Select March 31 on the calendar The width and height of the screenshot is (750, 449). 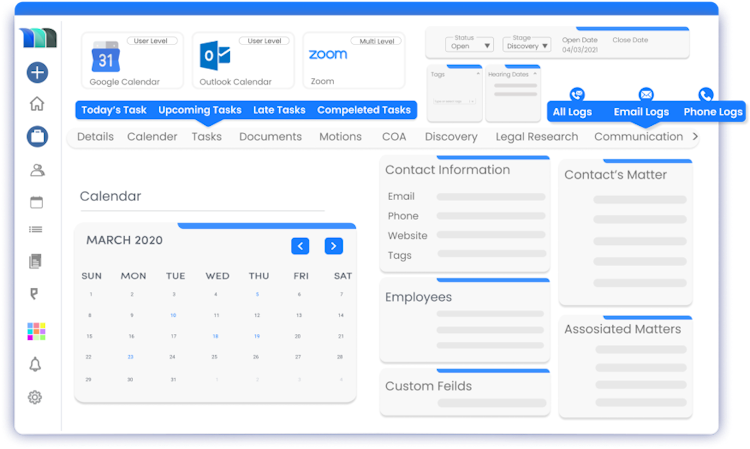[x=173, y=380]
